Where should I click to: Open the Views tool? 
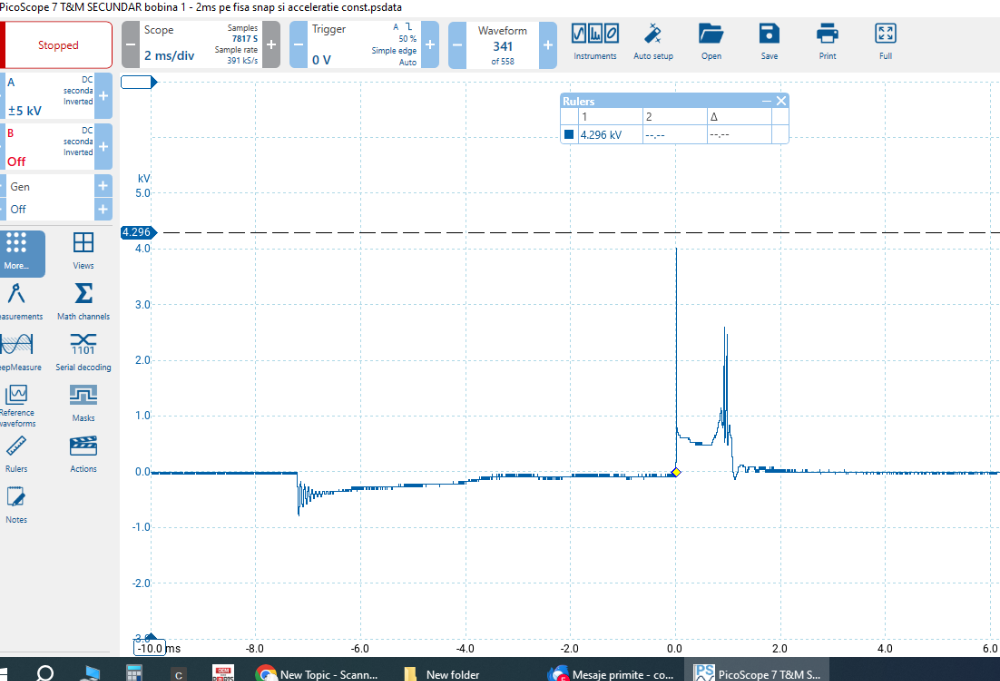pos(84,251)
